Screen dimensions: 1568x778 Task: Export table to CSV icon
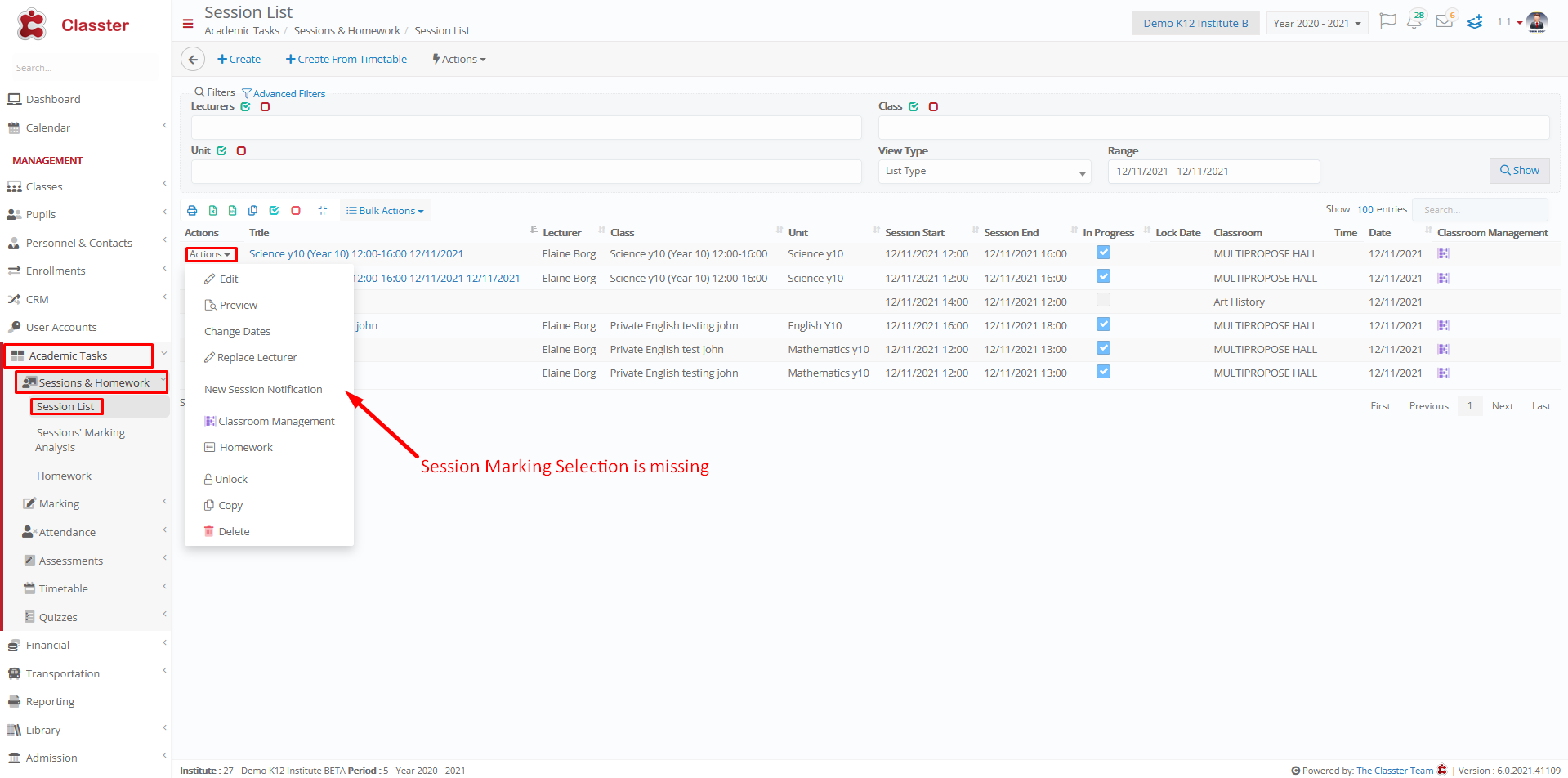[233, 210]
